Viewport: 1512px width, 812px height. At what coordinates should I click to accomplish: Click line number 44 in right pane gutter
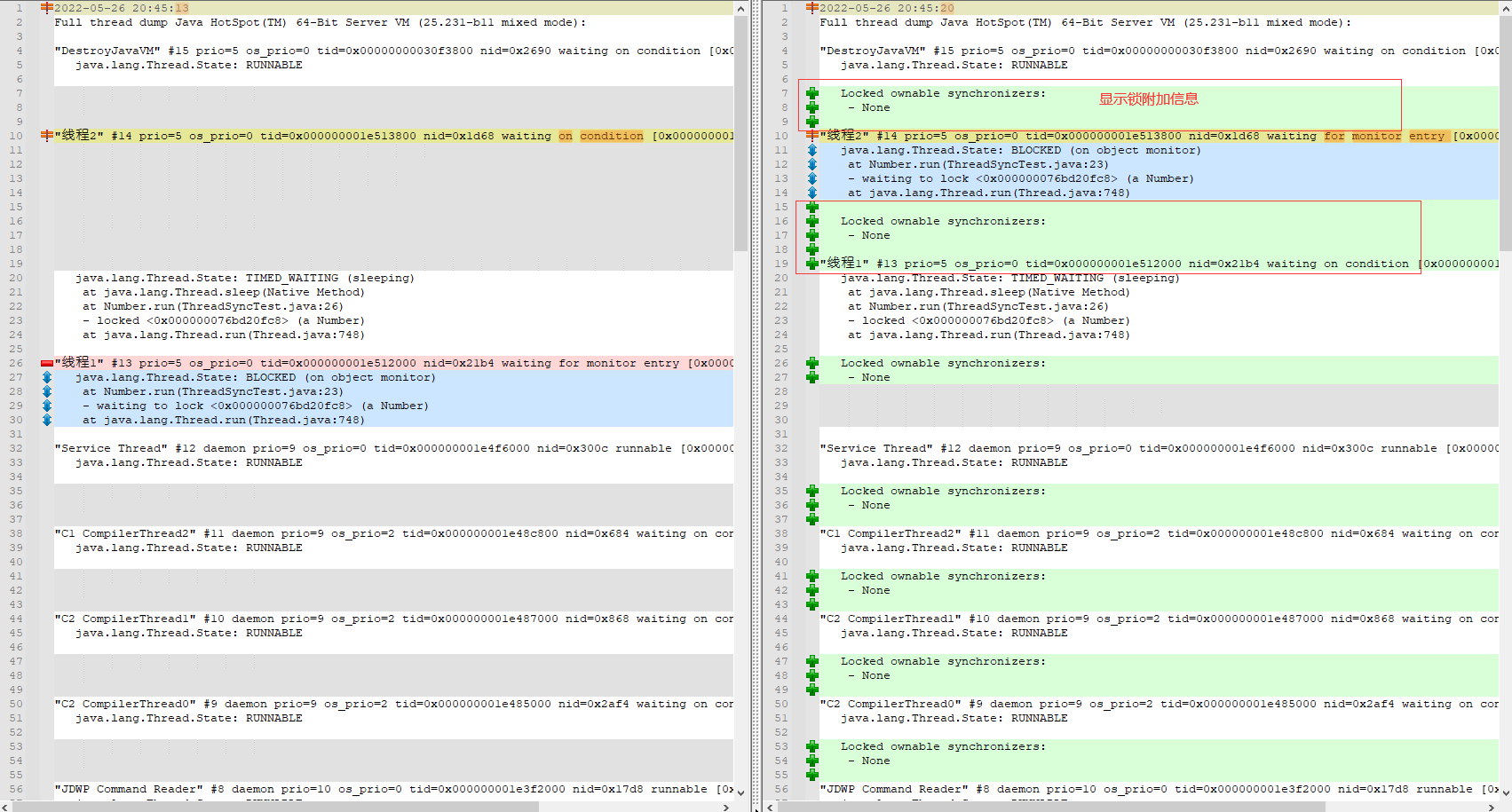click(781, 619)
